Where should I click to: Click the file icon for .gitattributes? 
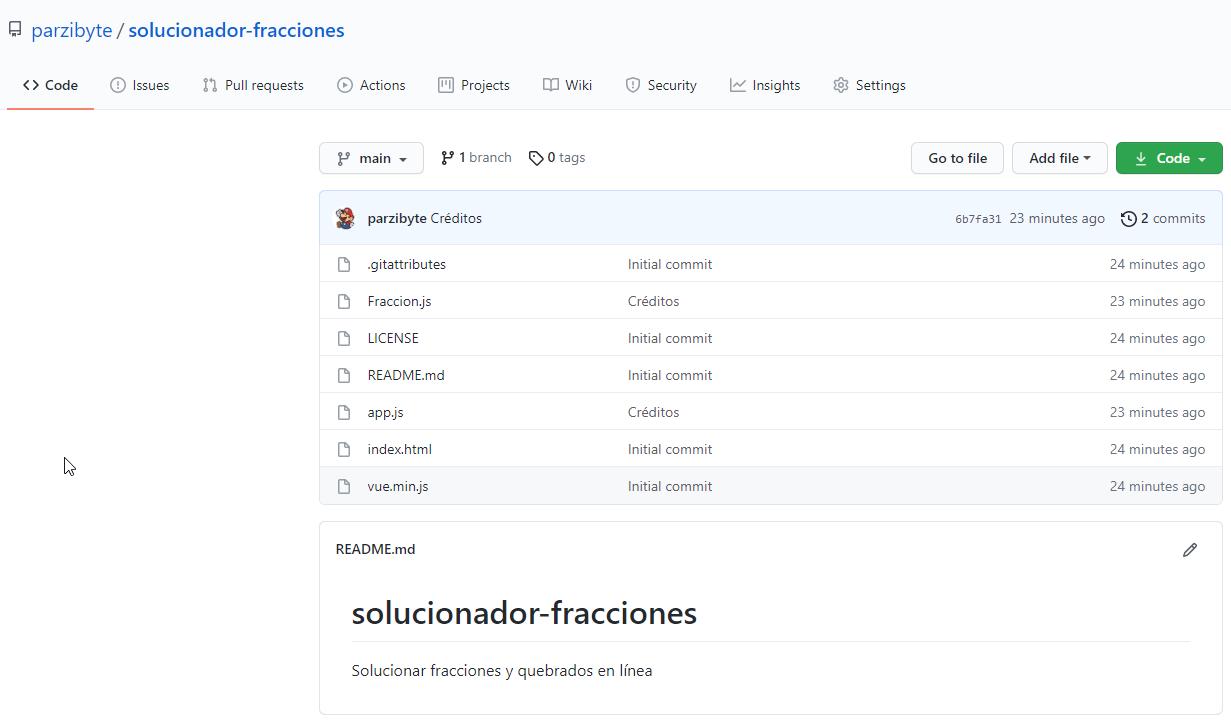pyautogui.click(x=344, y=264)
